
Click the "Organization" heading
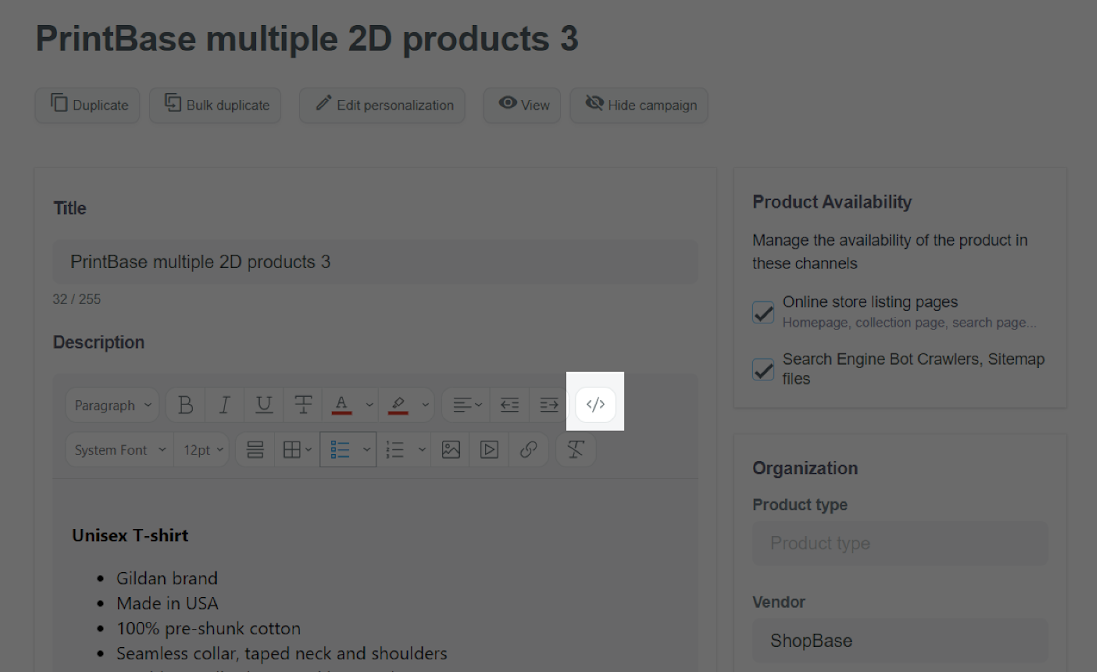(805, 469)
